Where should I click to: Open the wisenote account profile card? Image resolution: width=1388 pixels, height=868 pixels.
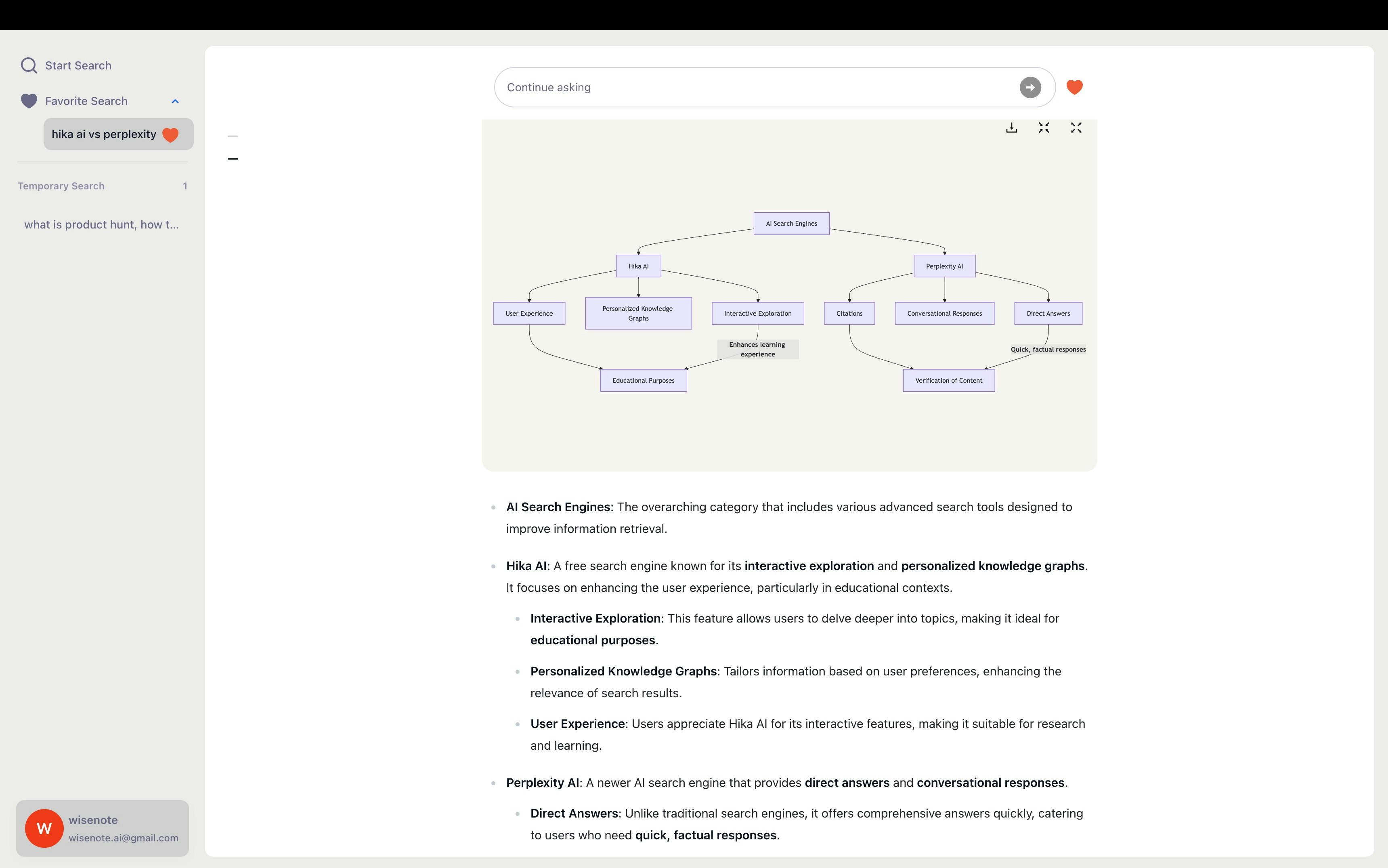[x=103, y=828]
